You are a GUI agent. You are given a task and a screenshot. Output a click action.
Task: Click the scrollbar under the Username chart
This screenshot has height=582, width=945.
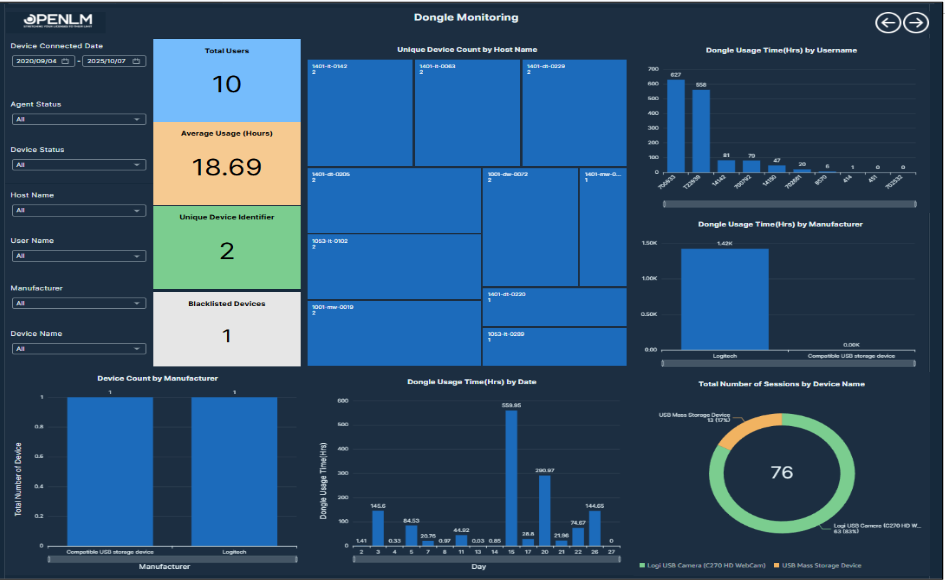(789, 204)
